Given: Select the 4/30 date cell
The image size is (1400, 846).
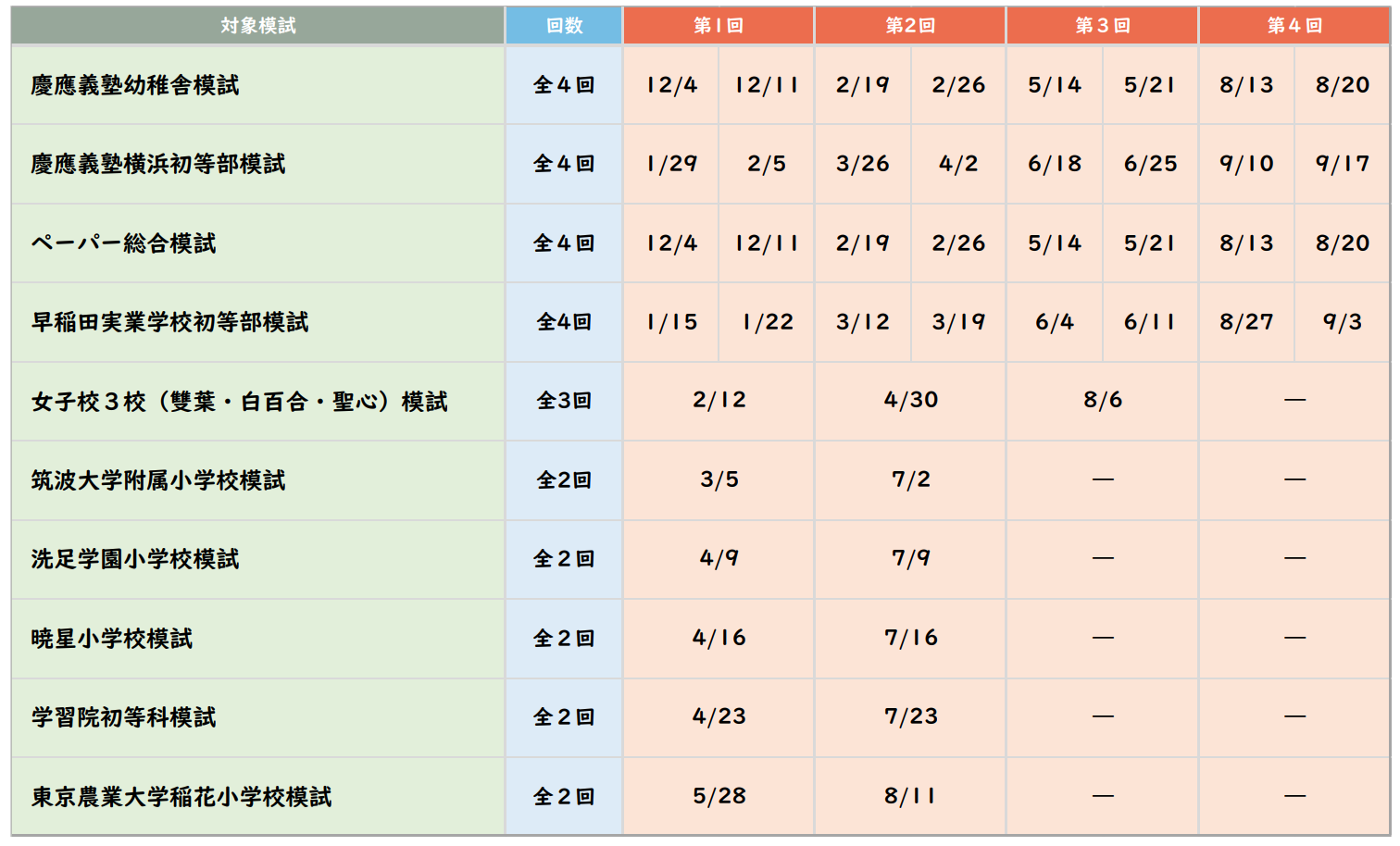Looking at the screenshot, I should pos(911,400).
